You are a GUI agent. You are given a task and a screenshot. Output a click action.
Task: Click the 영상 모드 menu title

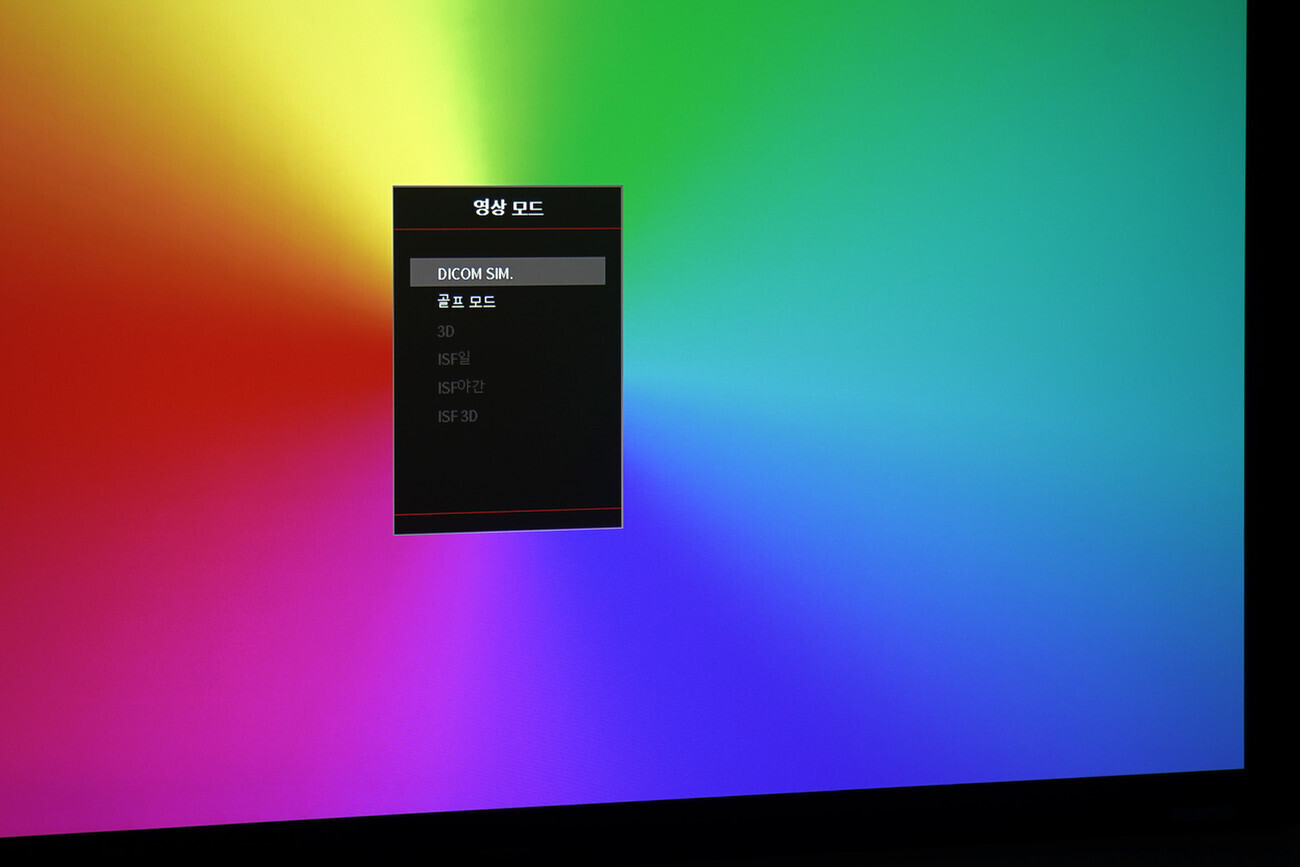(x=508, y=208)
